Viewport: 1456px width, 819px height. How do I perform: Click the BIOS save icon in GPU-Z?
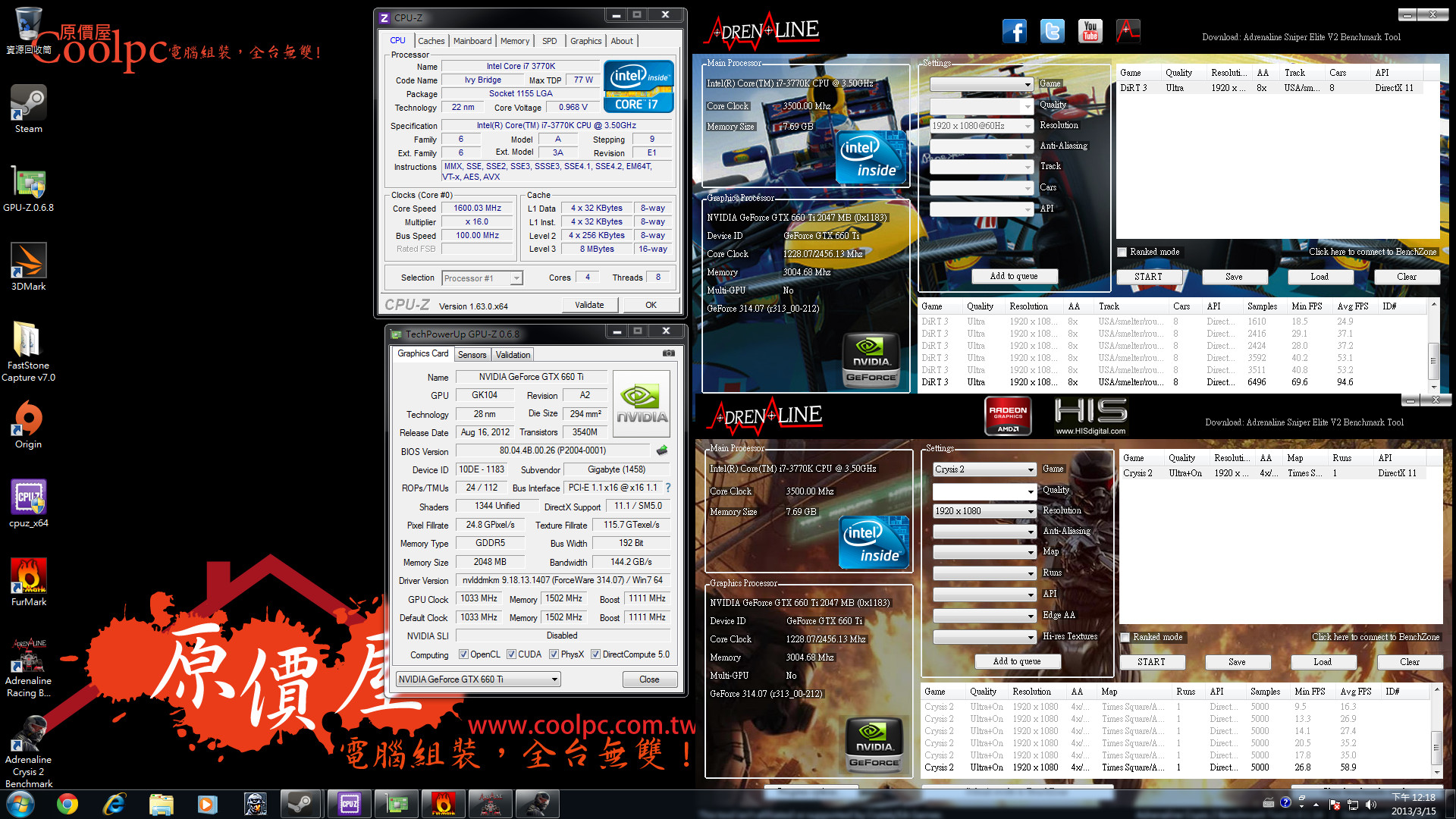(662, 450)
